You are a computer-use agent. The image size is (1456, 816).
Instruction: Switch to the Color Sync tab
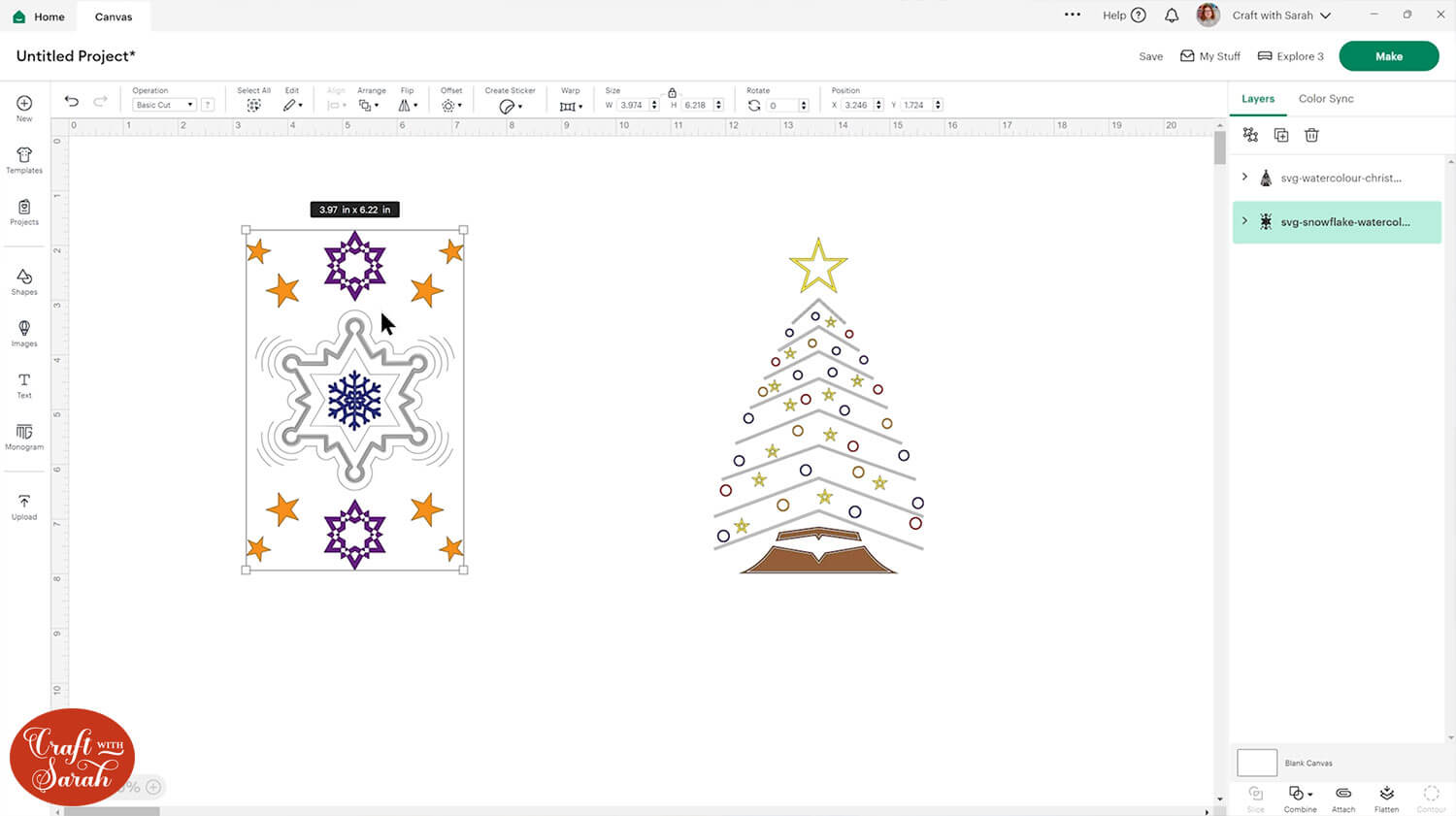point(1325,99)
